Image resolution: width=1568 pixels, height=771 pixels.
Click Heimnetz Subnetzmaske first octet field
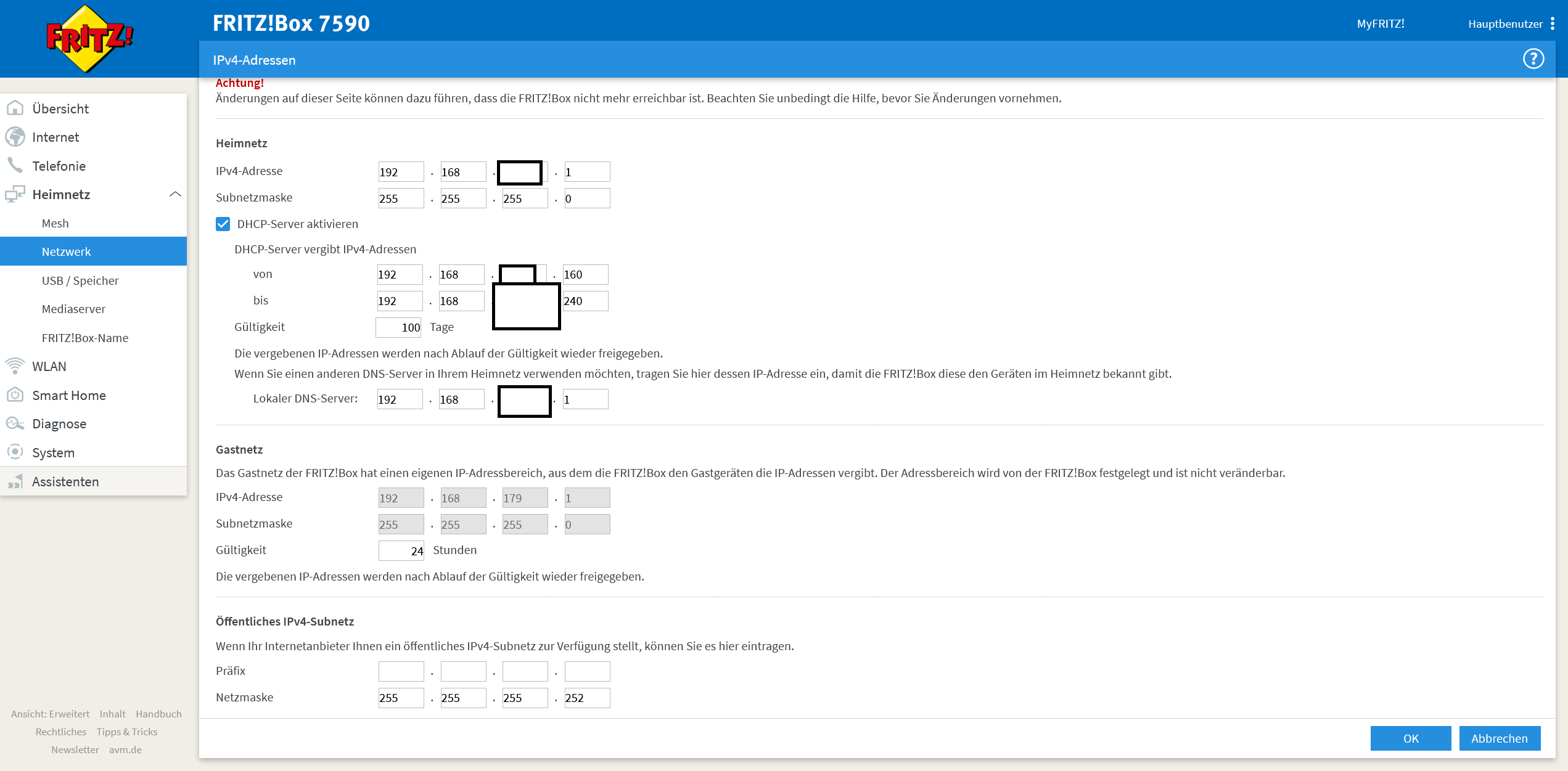point(401,198)
